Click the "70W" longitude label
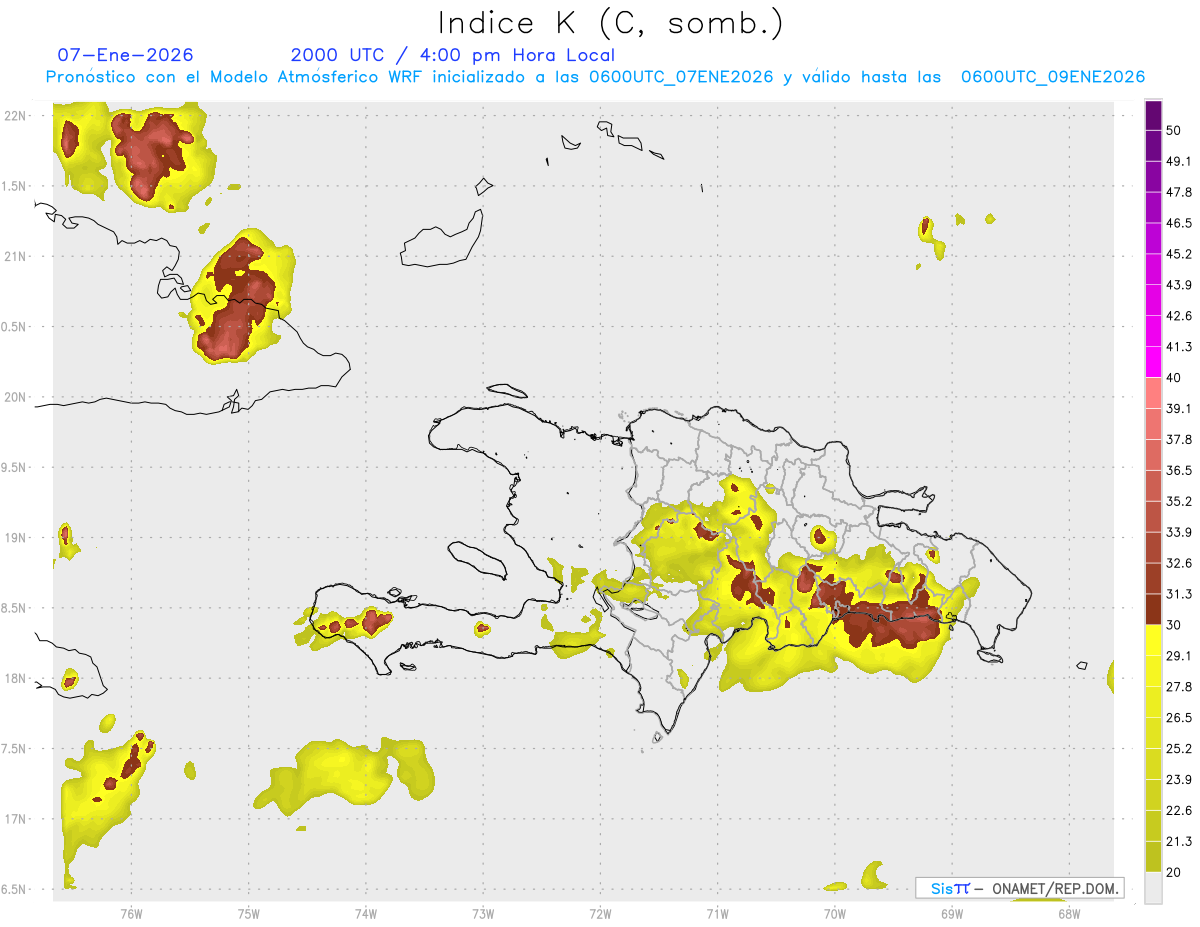The height and width of the screenshot is (927, 1200). (834, 913)
